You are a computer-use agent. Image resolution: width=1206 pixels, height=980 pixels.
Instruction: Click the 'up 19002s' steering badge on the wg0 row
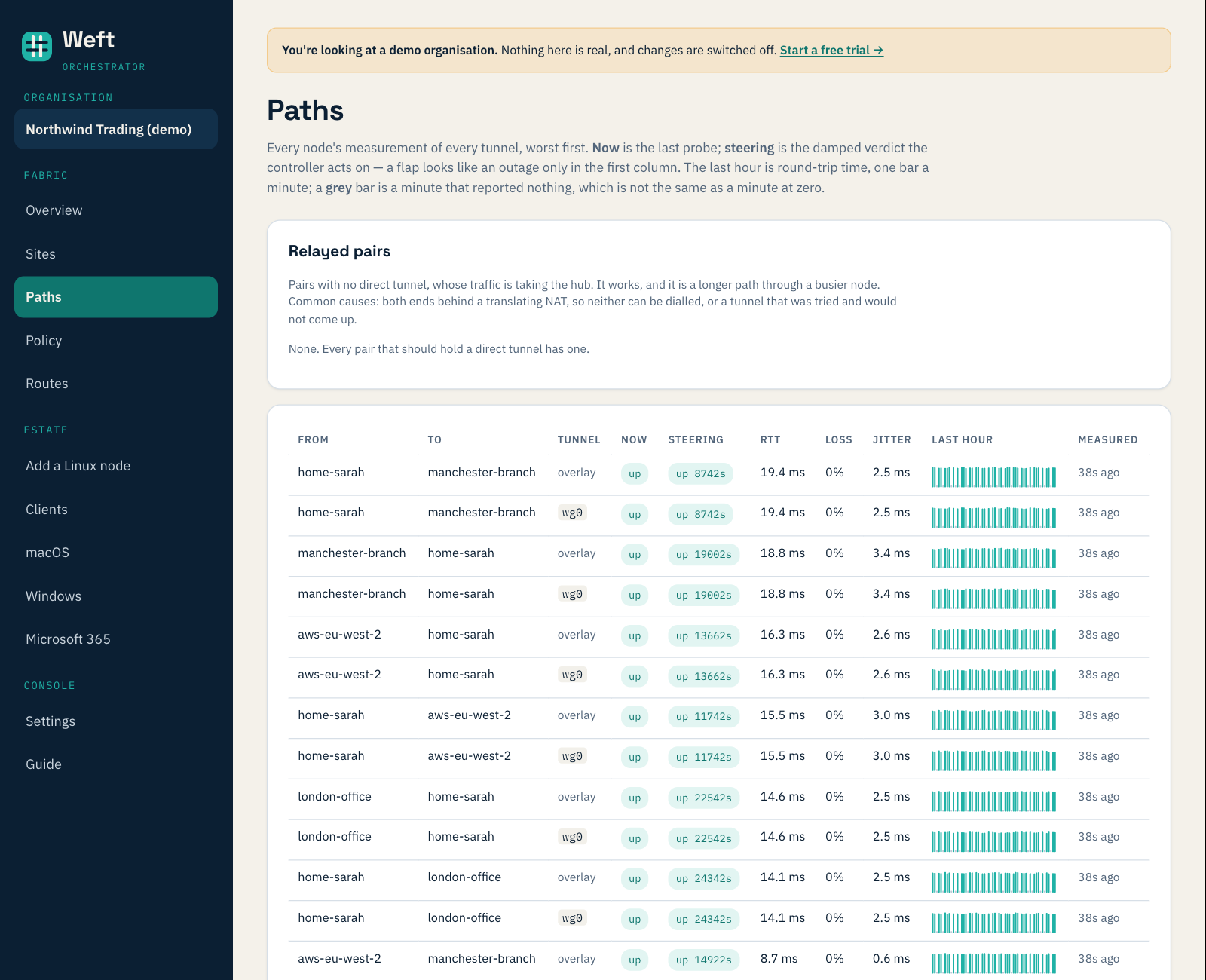[704, 595]
